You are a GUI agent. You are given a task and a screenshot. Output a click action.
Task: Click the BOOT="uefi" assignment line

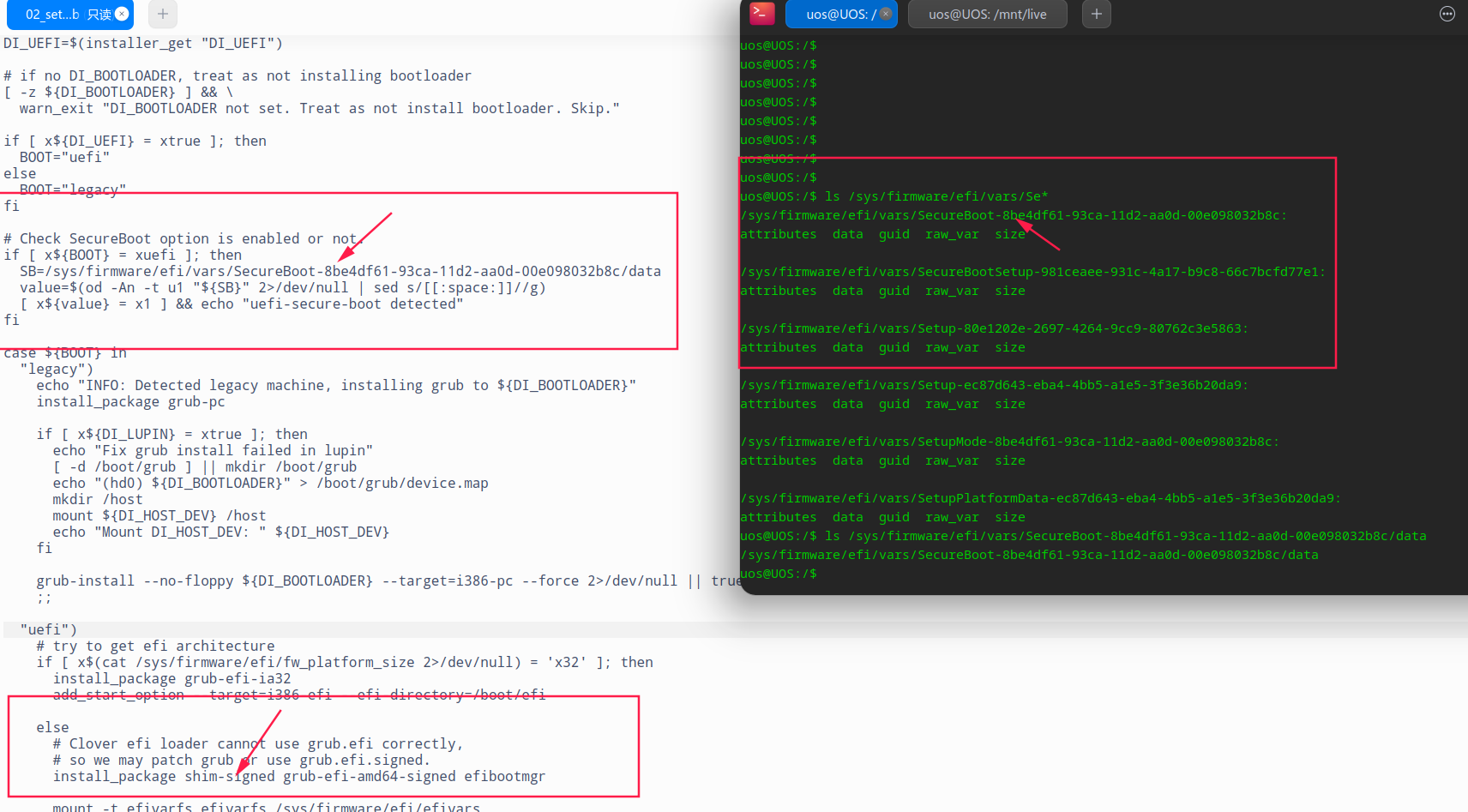tap(65, 157)
